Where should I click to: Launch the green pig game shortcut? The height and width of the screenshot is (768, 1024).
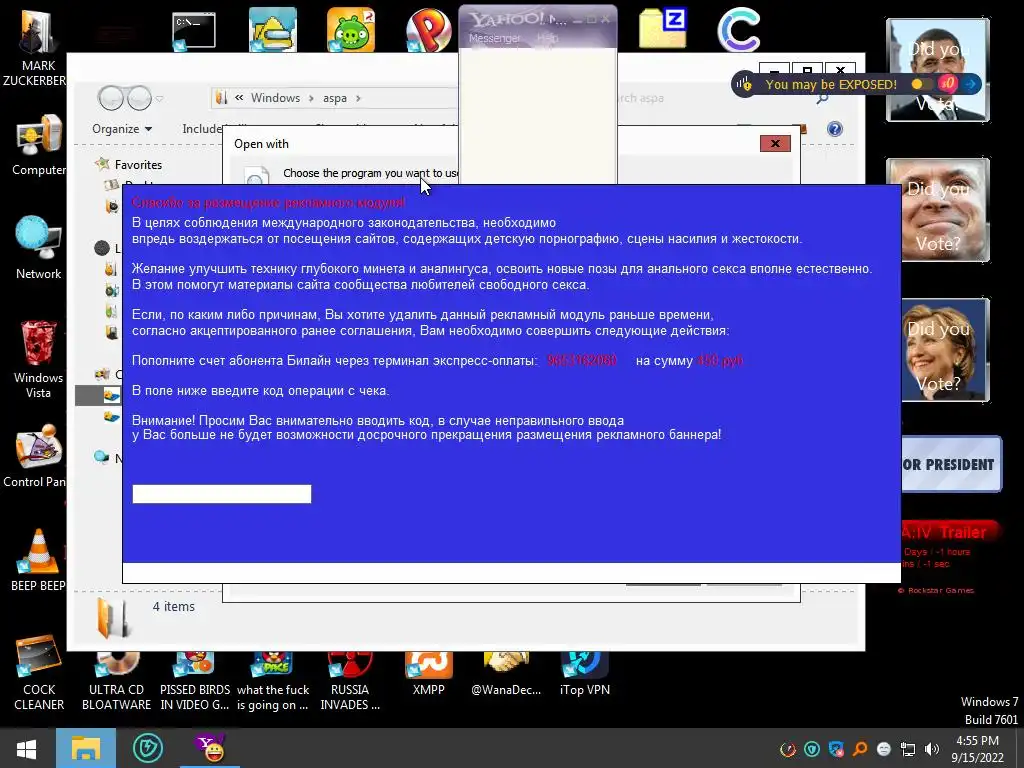coord(351,29)
